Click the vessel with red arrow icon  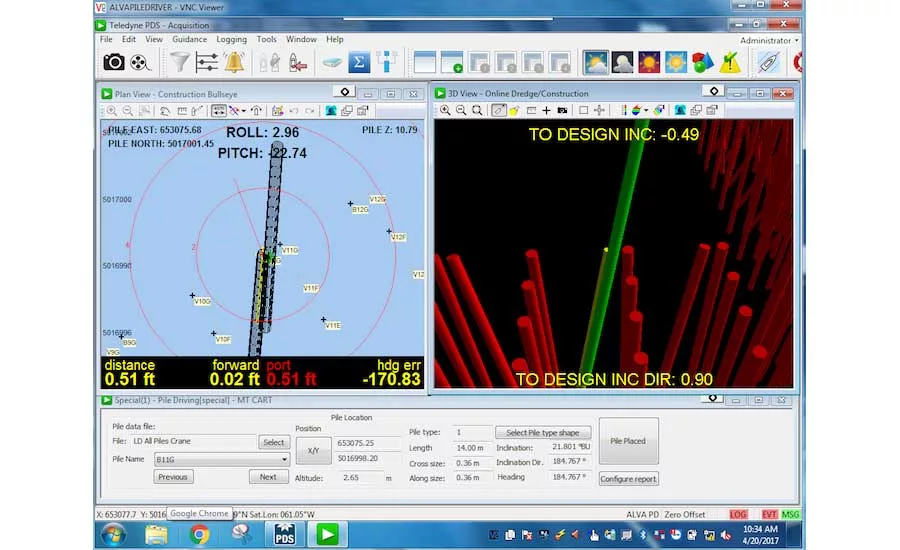pyautogui.click(x=298, y=62)
